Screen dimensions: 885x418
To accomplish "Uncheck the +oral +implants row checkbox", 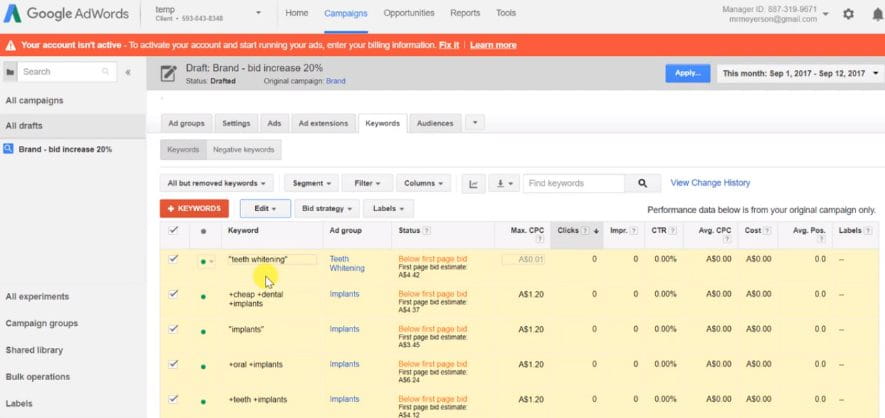I will [x=174, y=364].
